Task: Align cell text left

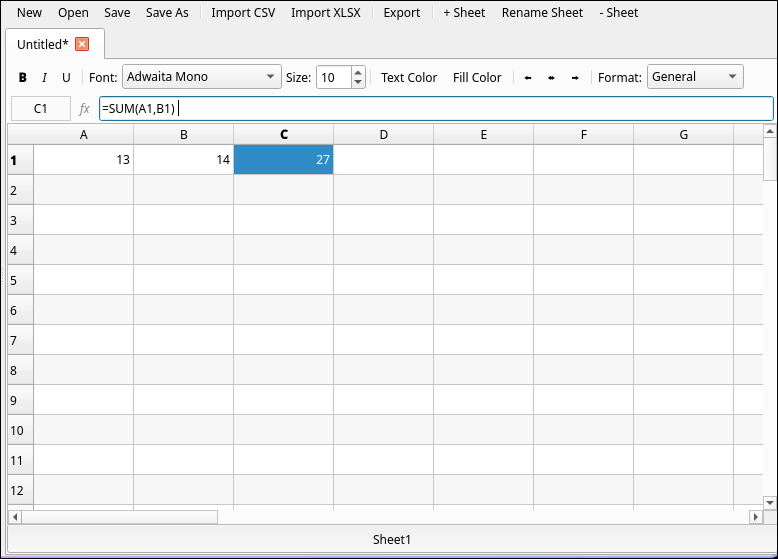Action: click(x=528, y=78)
